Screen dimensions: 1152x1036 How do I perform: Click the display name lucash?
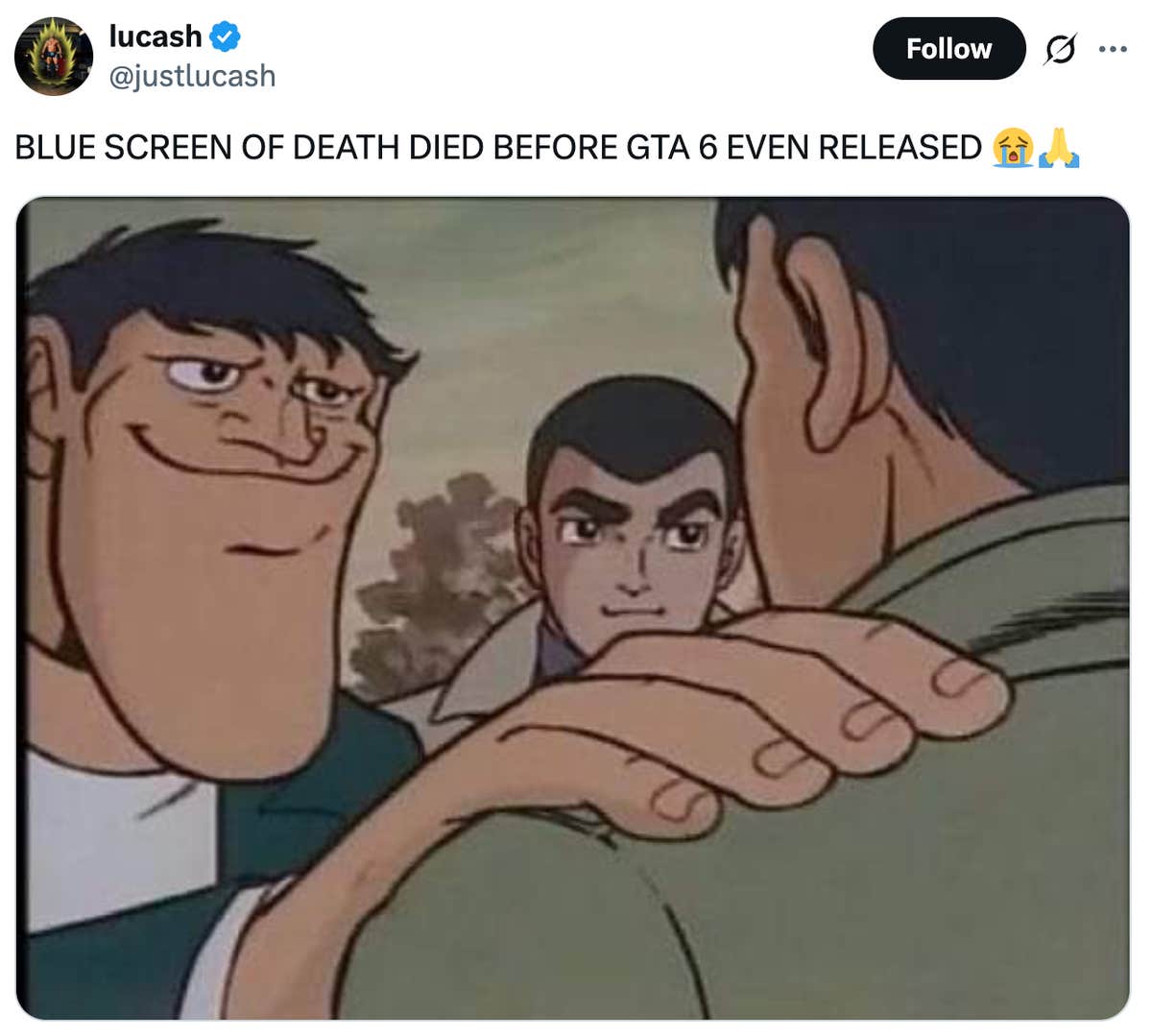point(156,36)
